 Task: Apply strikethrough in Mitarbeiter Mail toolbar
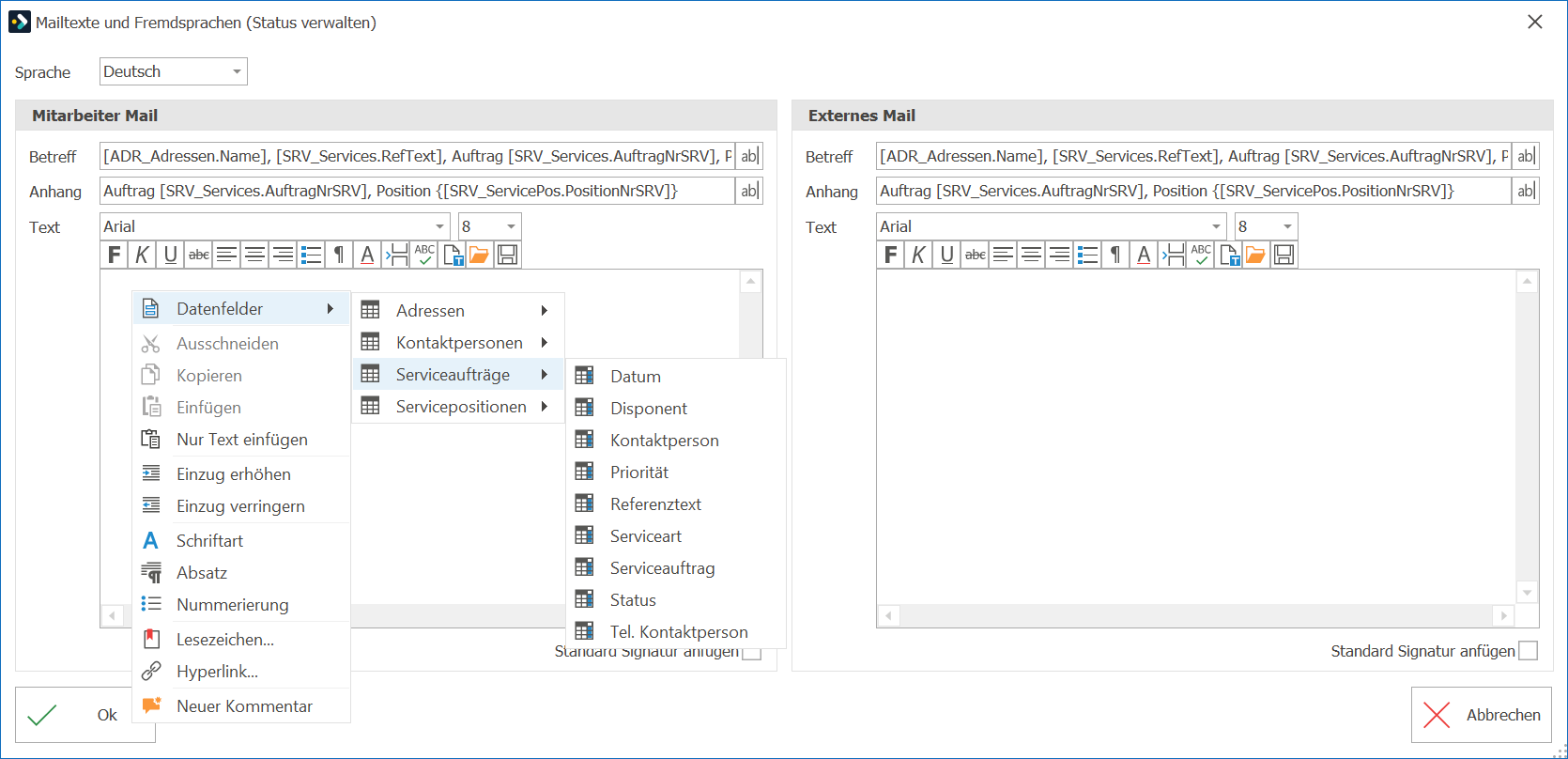coord(198,255)
